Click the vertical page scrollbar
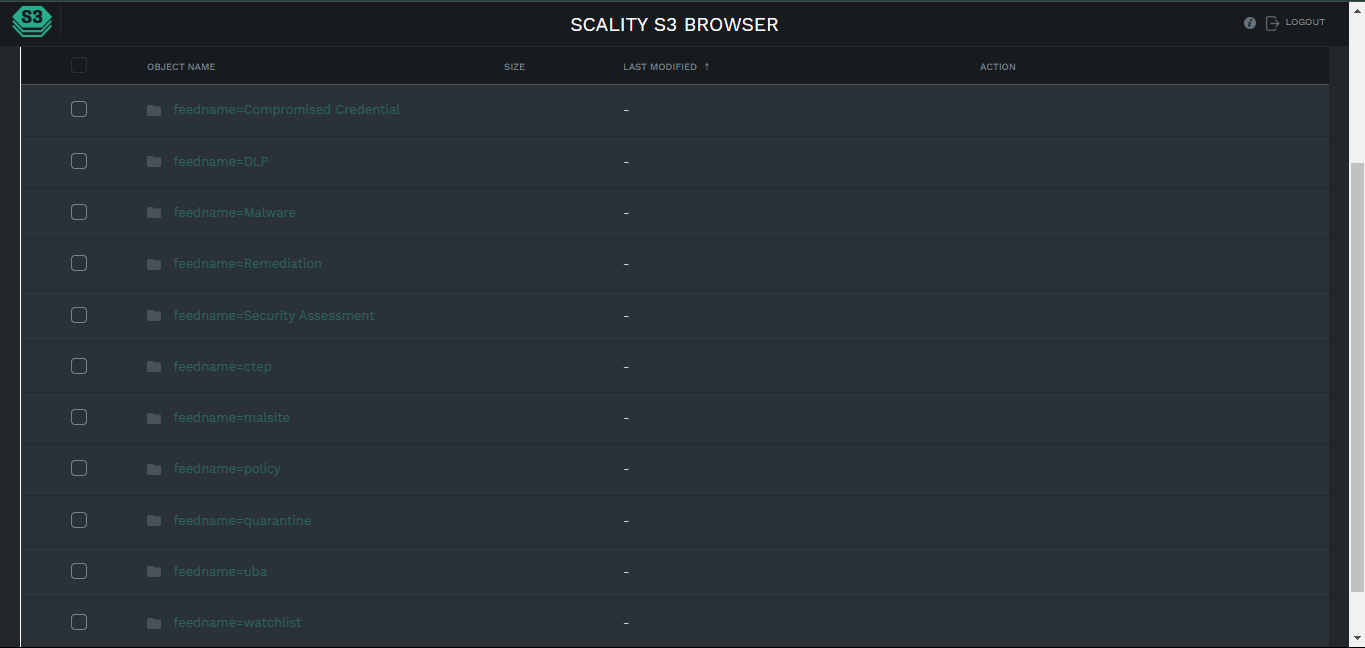This screenshot has height=648, width=1365. click(x=1357, y=375)
